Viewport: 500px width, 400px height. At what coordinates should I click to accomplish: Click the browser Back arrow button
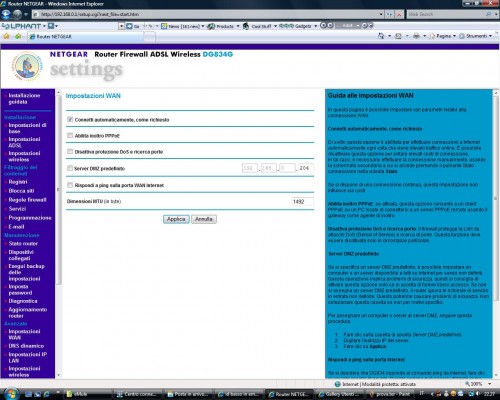(6, 14)
